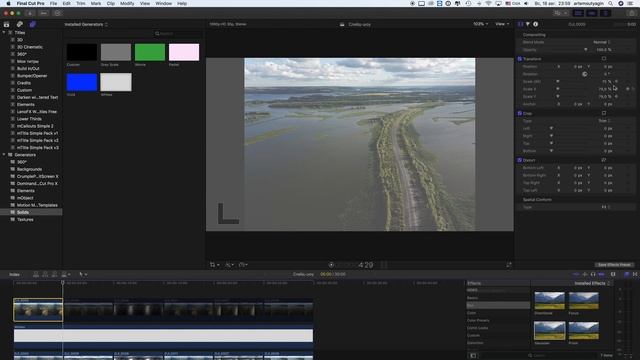Screen dimensions: 640x360
Task: Click the Distort onscreen control icon
Action: pos(604,160)
